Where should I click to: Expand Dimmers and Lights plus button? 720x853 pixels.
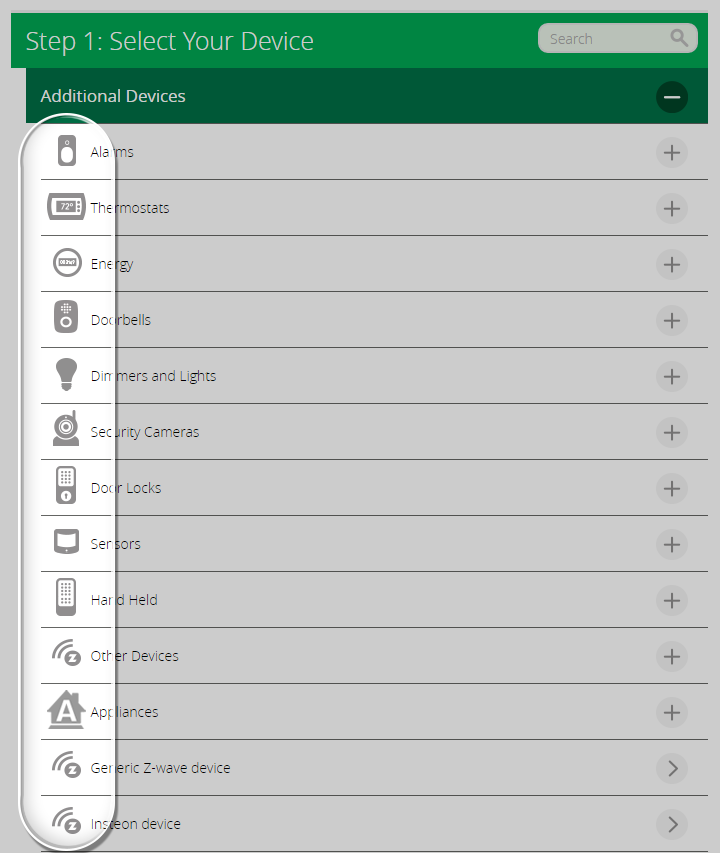point(672,376)
